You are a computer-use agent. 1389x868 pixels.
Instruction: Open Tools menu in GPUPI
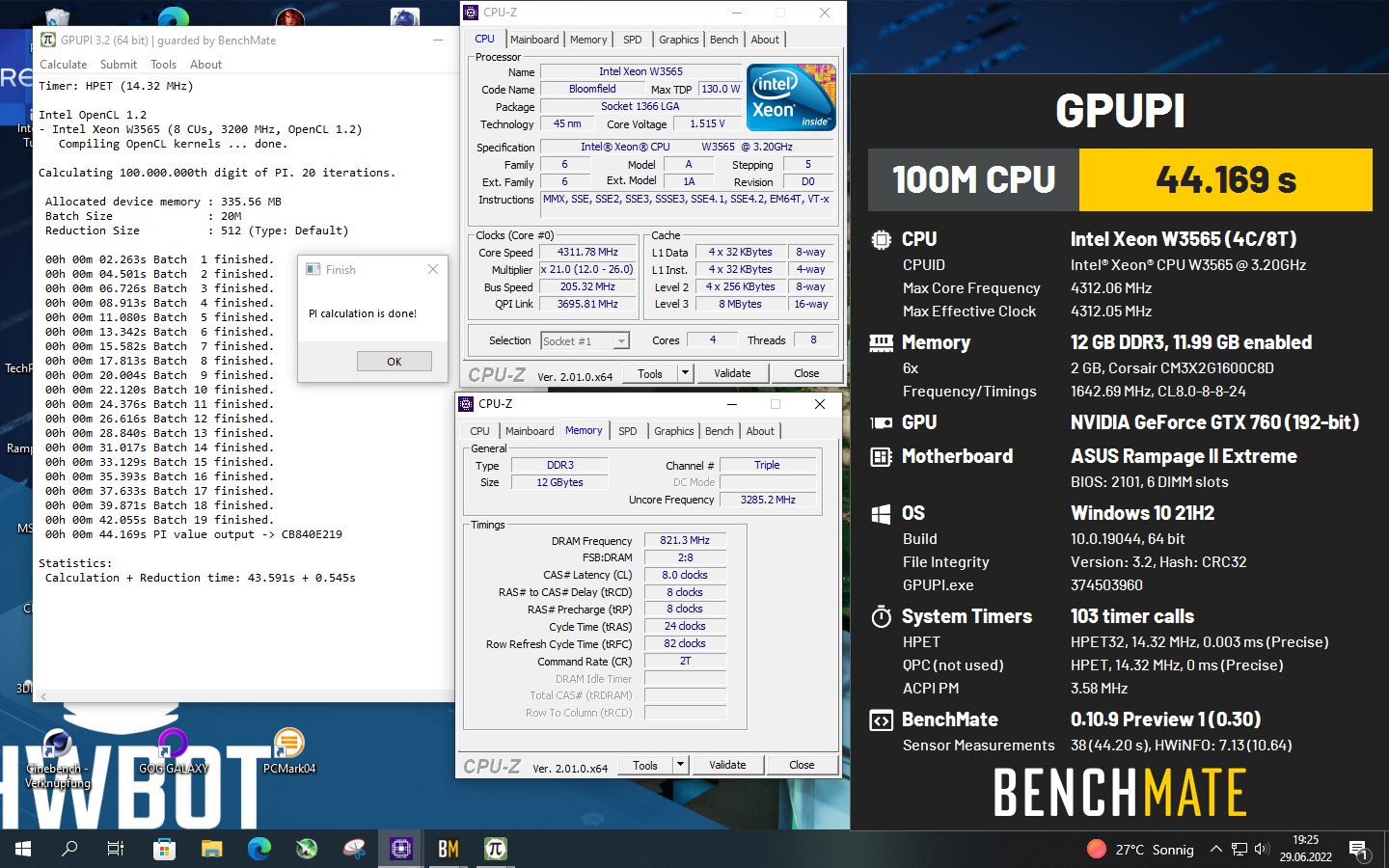point(163,65)
